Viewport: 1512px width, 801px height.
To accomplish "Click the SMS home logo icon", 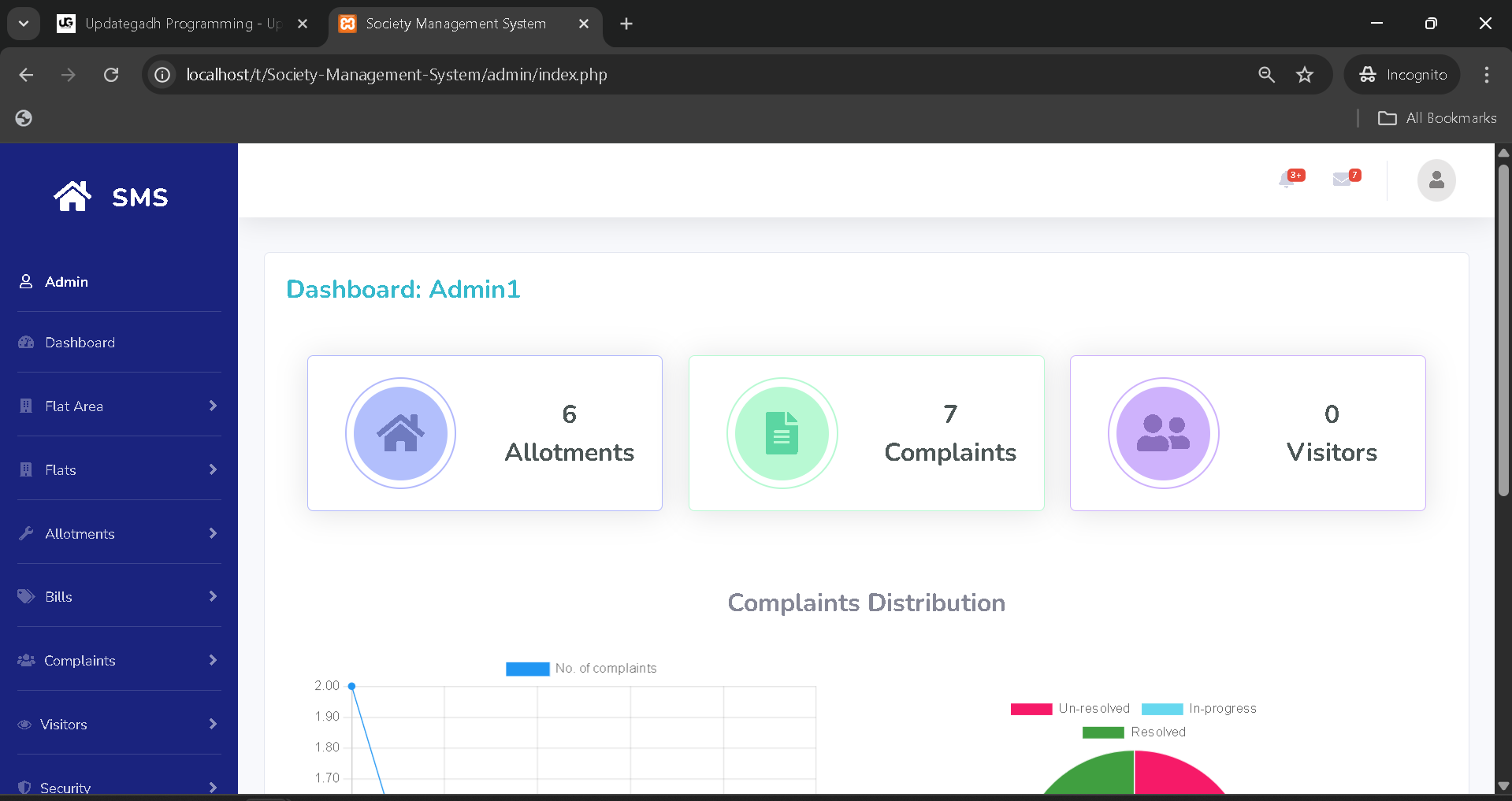I will point(72,196).
